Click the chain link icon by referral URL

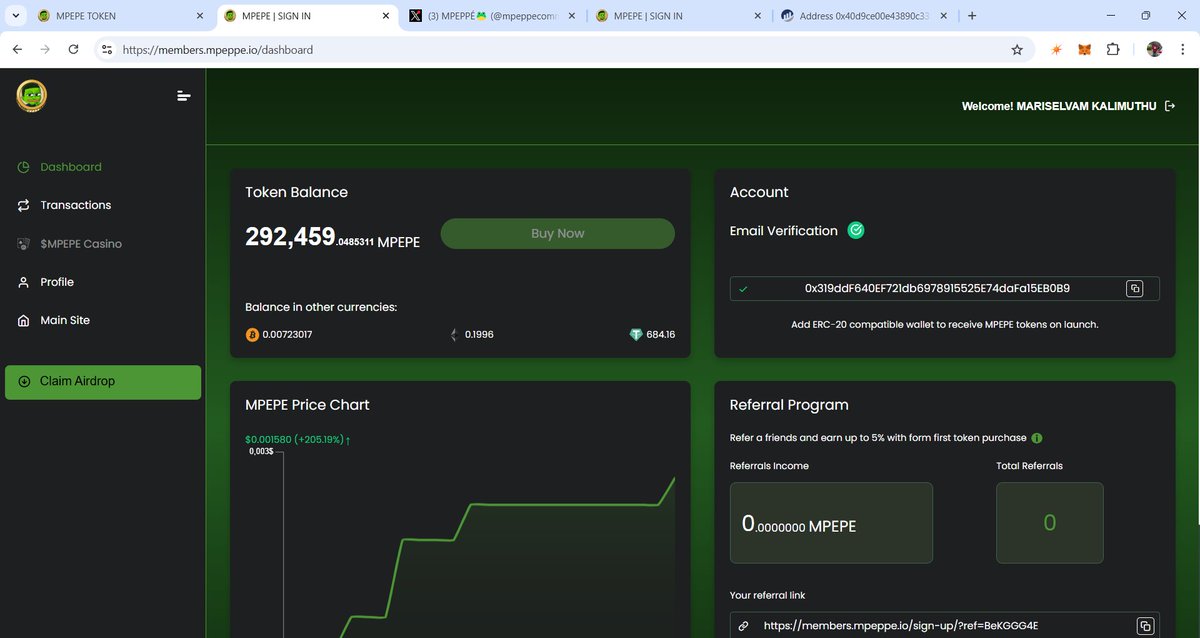pyautogui.click(x=743, y=626)
